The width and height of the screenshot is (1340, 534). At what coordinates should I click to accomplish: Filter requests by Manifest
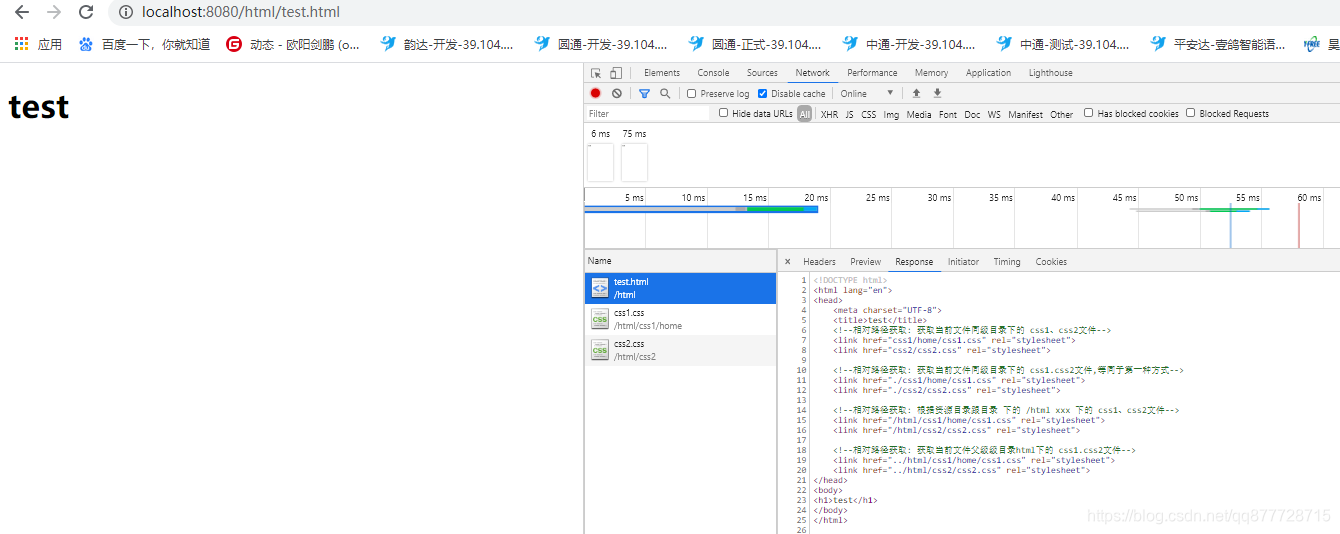point(1025,114)
